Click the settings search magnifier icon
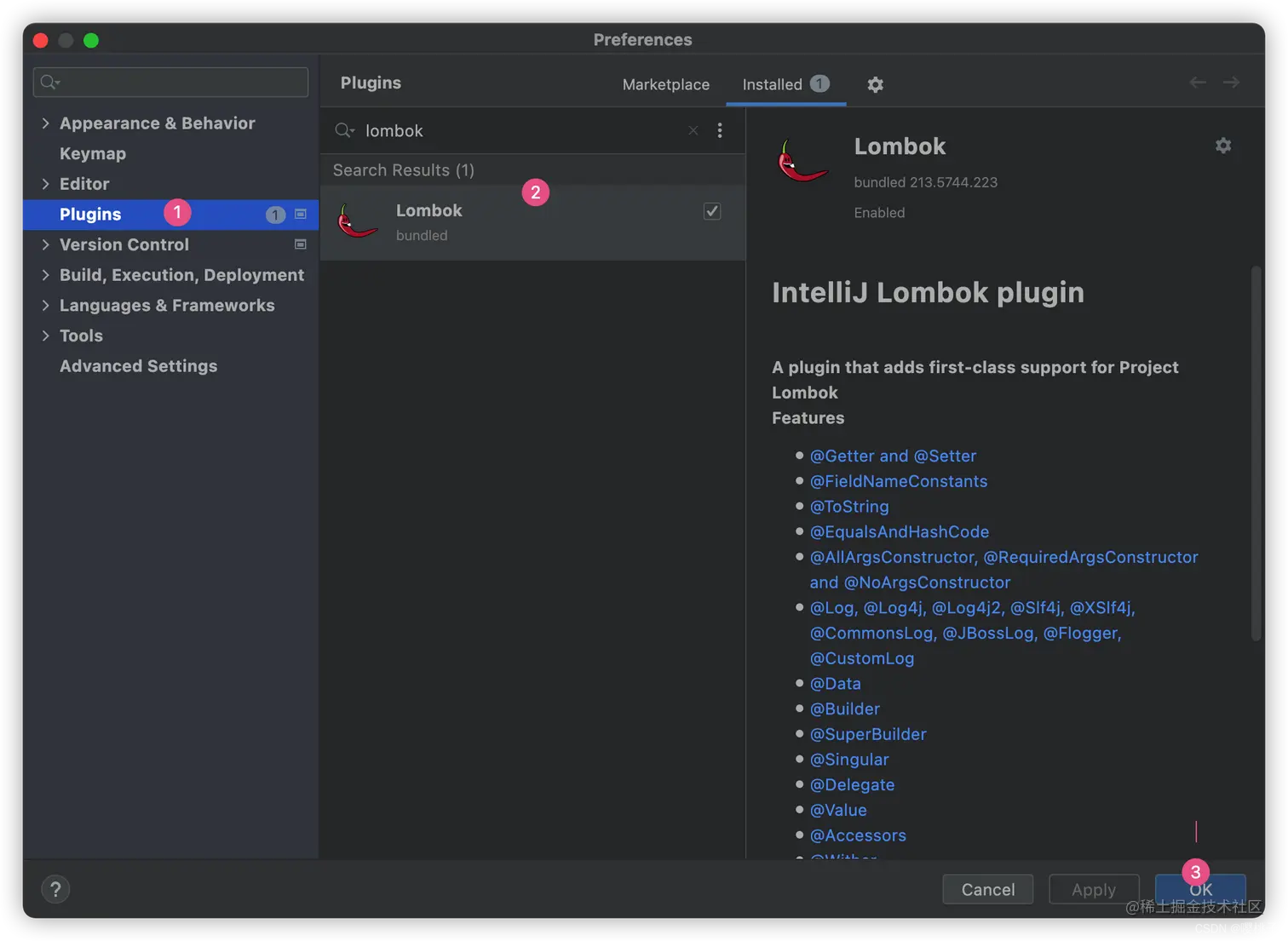The width and height of the screenshot is (1288, 941). (49, 82)
